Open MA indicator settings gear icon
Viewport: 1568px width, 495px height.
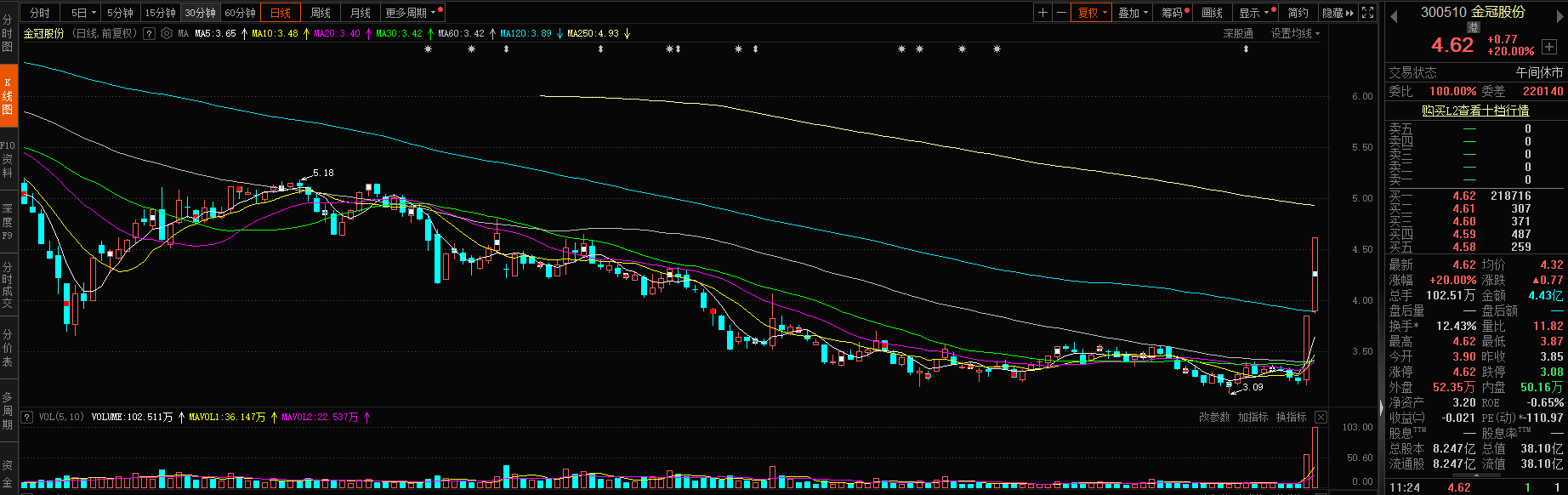(166, 34)
